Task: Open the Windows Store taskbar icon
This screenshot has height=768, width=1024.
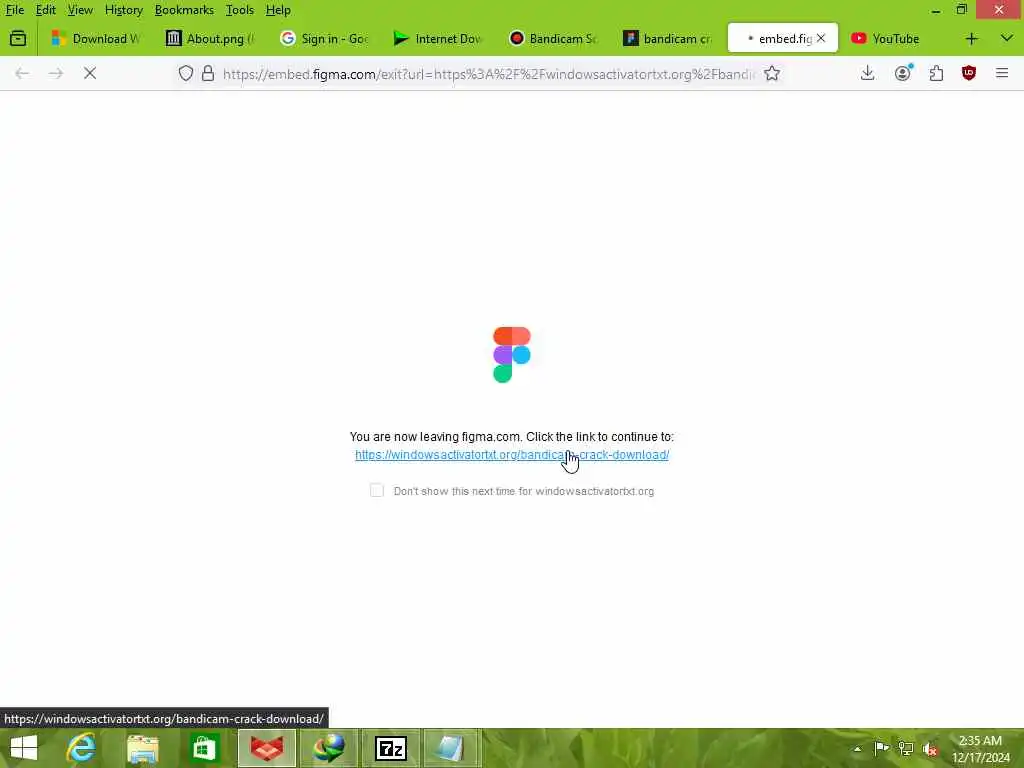Action: [204, 748]
